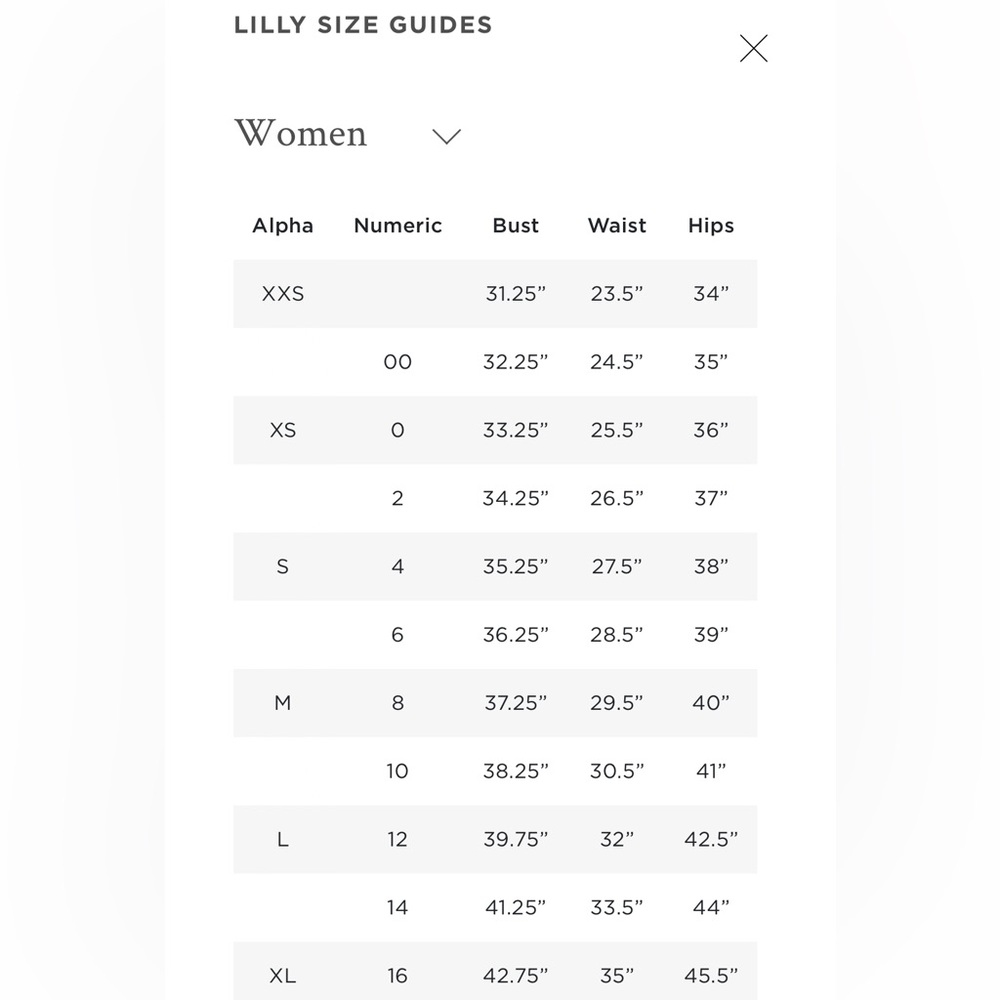Select the Alpha column header

click(283, 226)
